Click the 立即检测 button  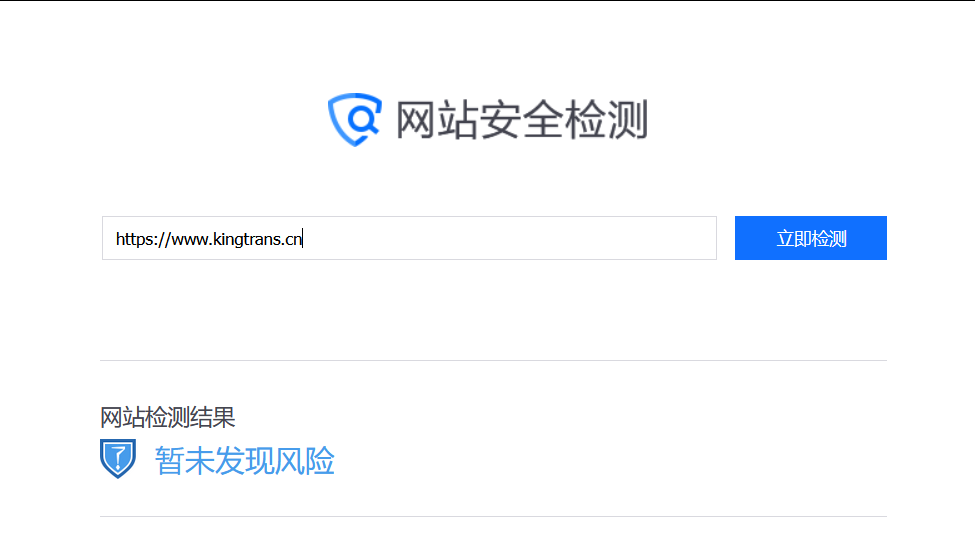(x=810, y=238)
